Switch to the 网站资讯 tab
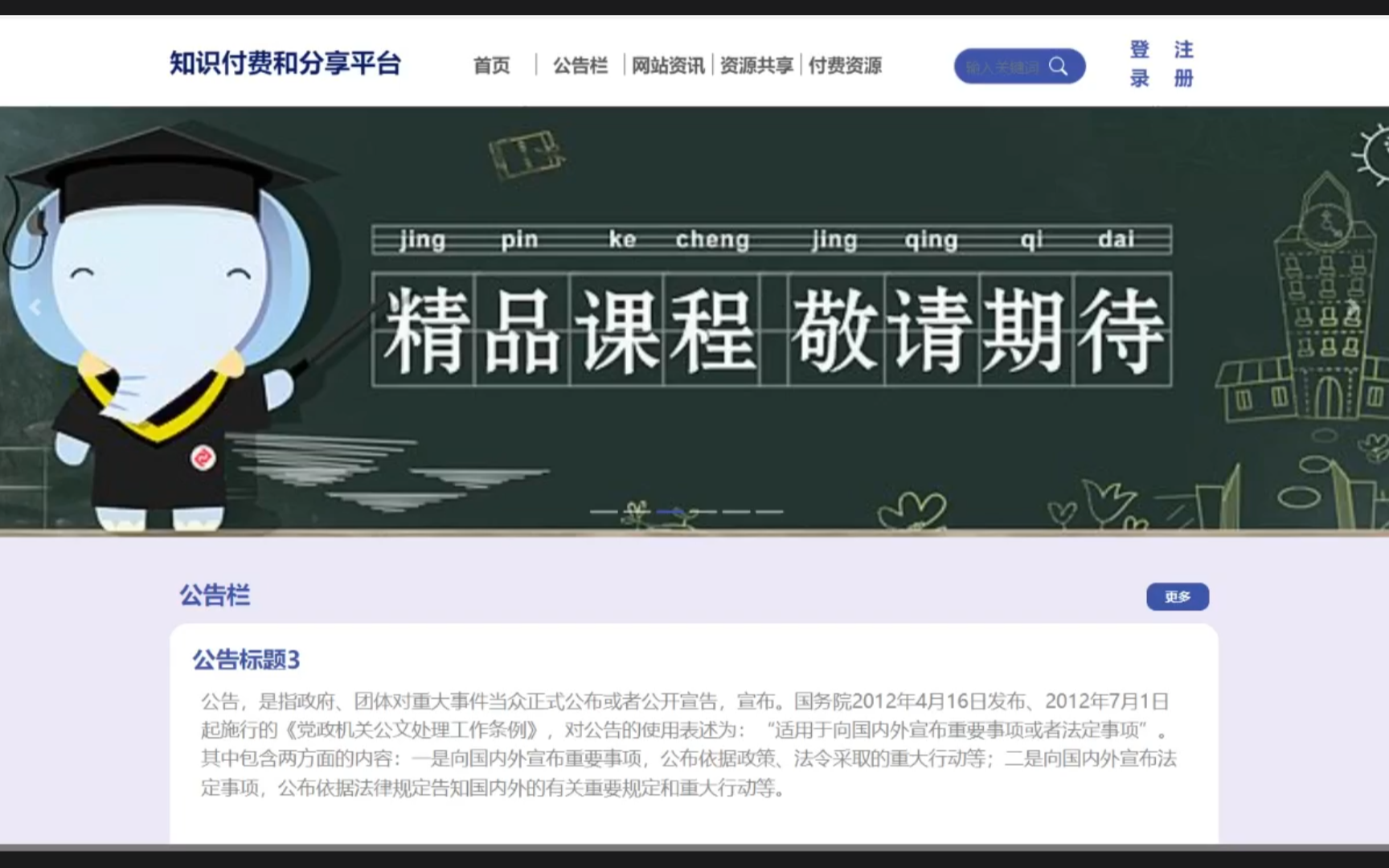 pyautogui.click(x=669, y=67)
